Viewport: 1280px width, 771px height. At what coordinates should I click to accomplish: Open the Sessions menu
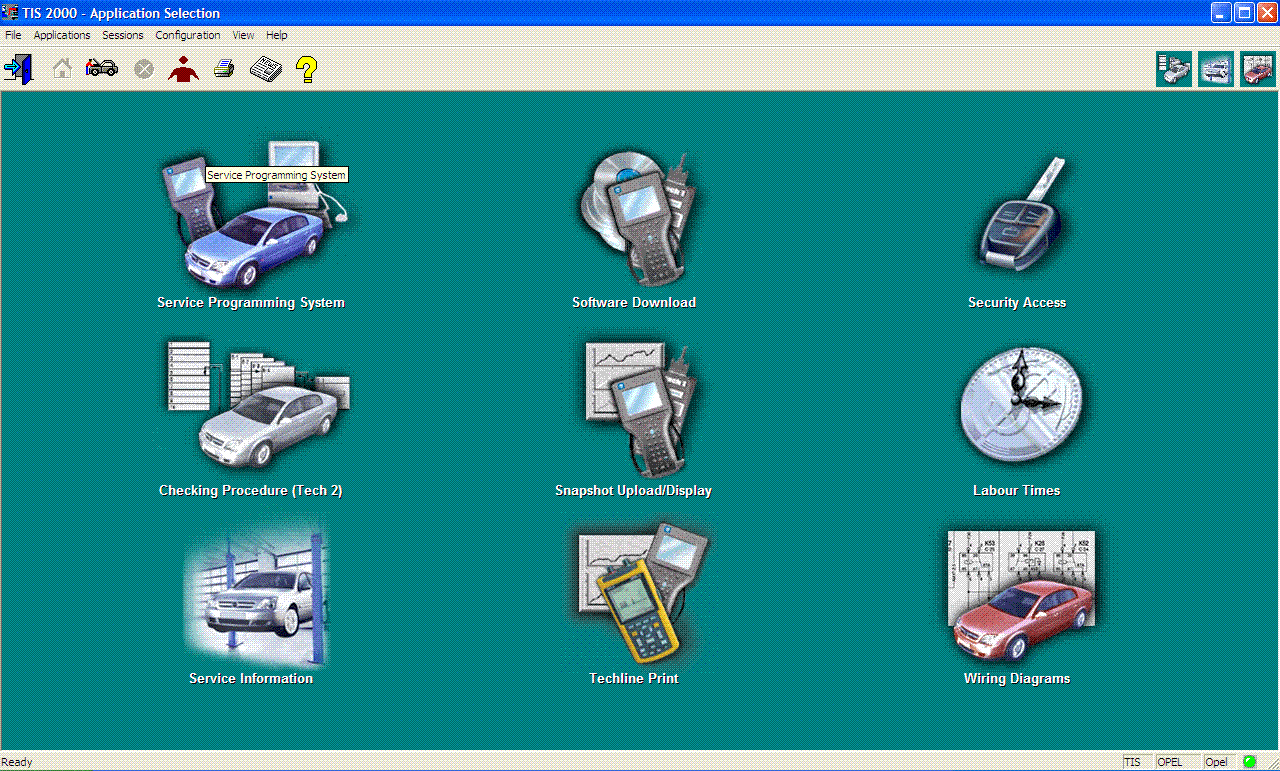pos(123,35)
